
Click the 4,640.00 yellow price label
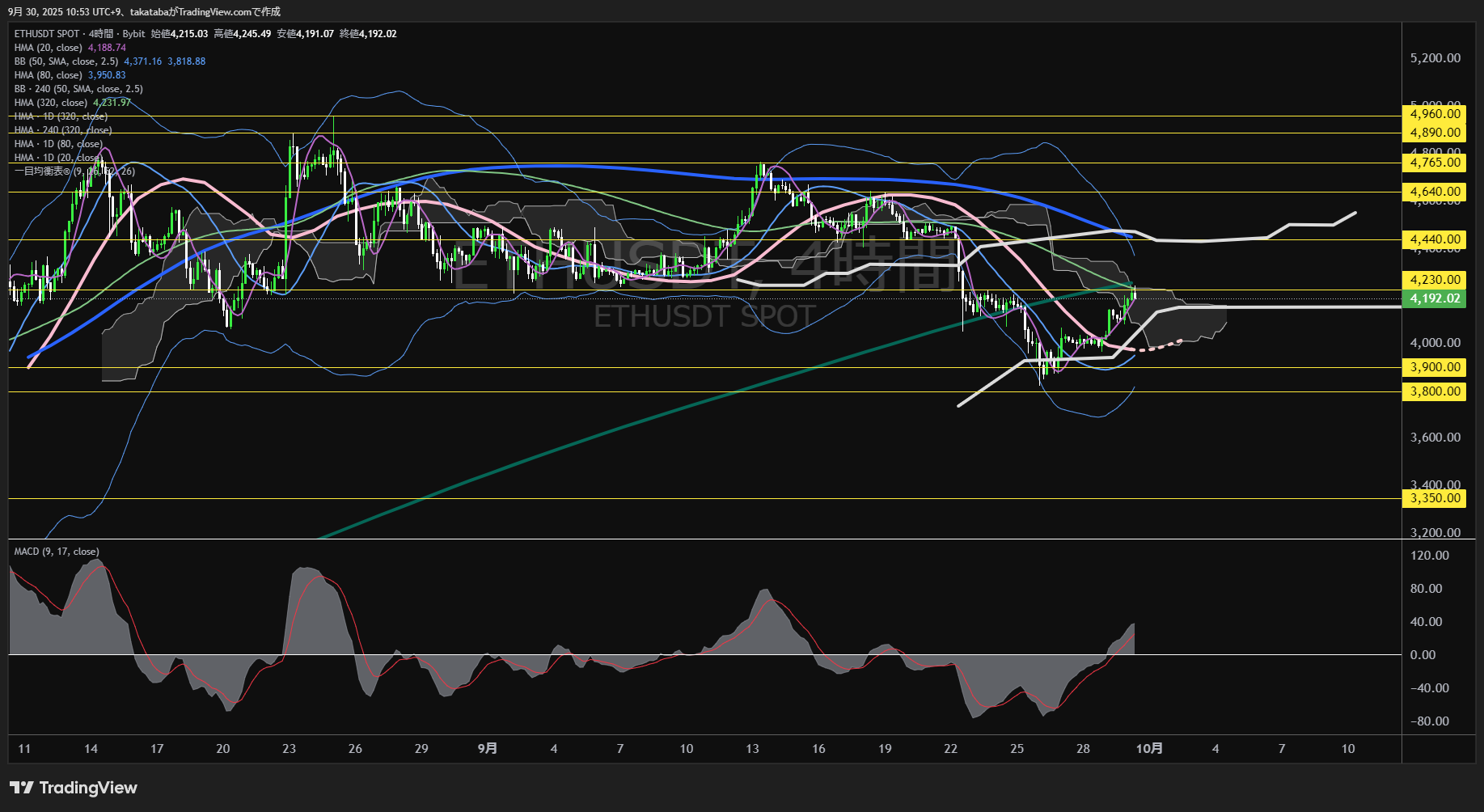1435,192
